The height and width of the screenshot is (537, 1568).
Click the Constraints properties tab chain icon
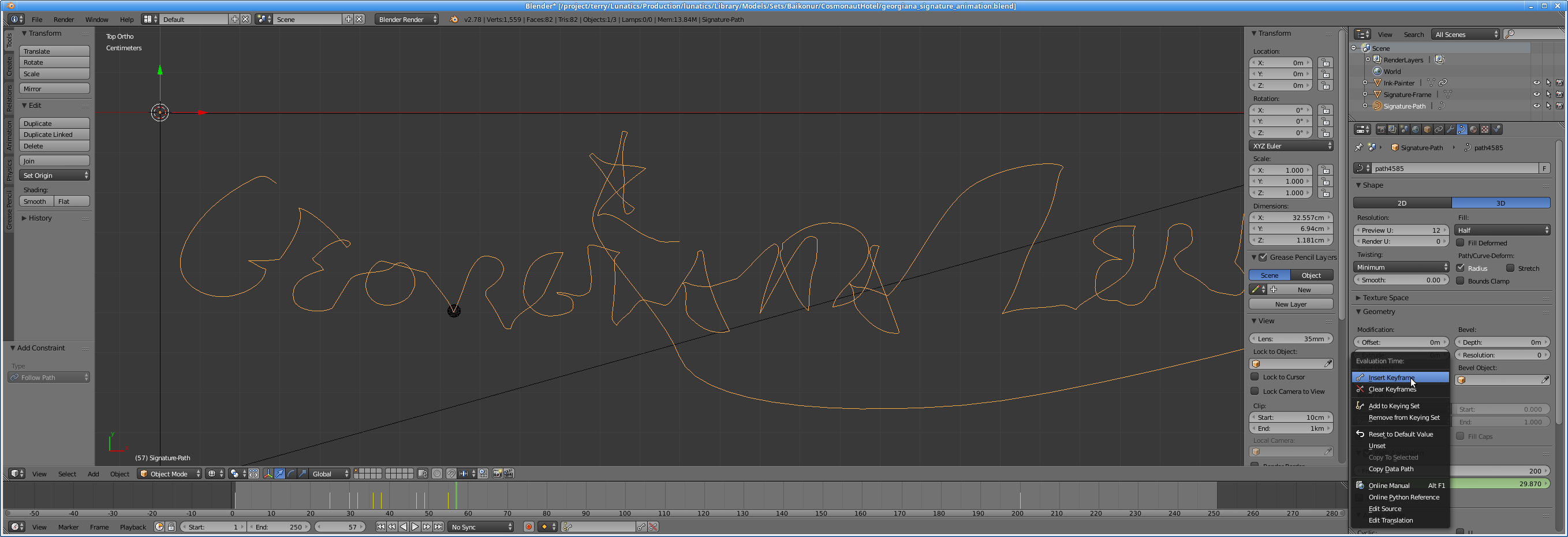(1438, 129)
